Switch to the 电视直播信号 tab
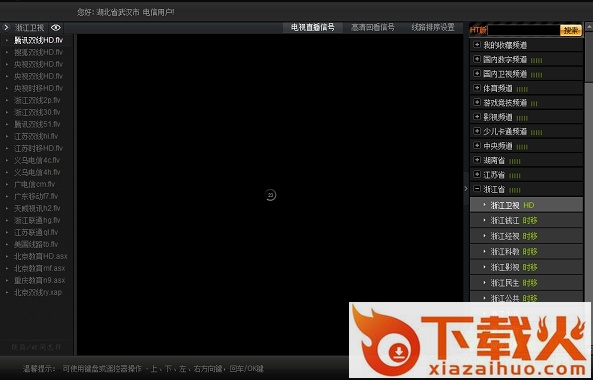 pyautogui.click(x=313, y=28)
